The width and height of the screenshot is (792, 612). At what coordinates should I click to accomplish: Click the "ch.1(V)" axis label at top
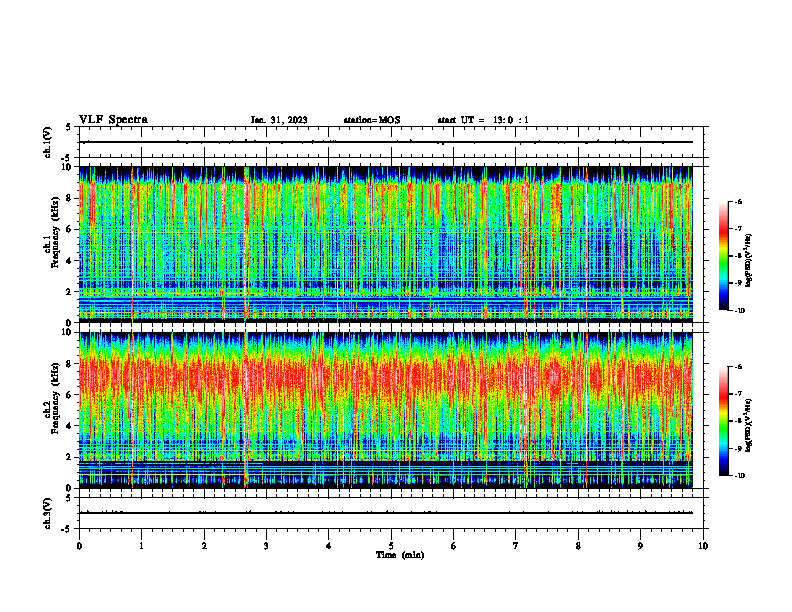point(48,142)
